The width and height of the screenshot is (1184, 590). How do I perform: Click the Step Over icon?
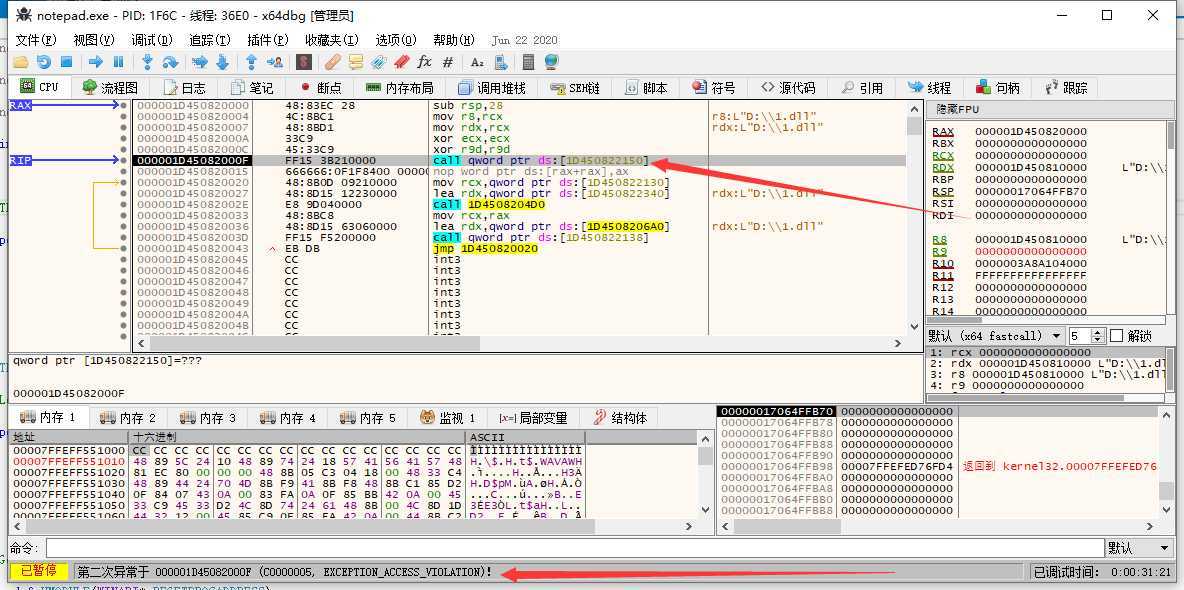[x=171, y=63]
